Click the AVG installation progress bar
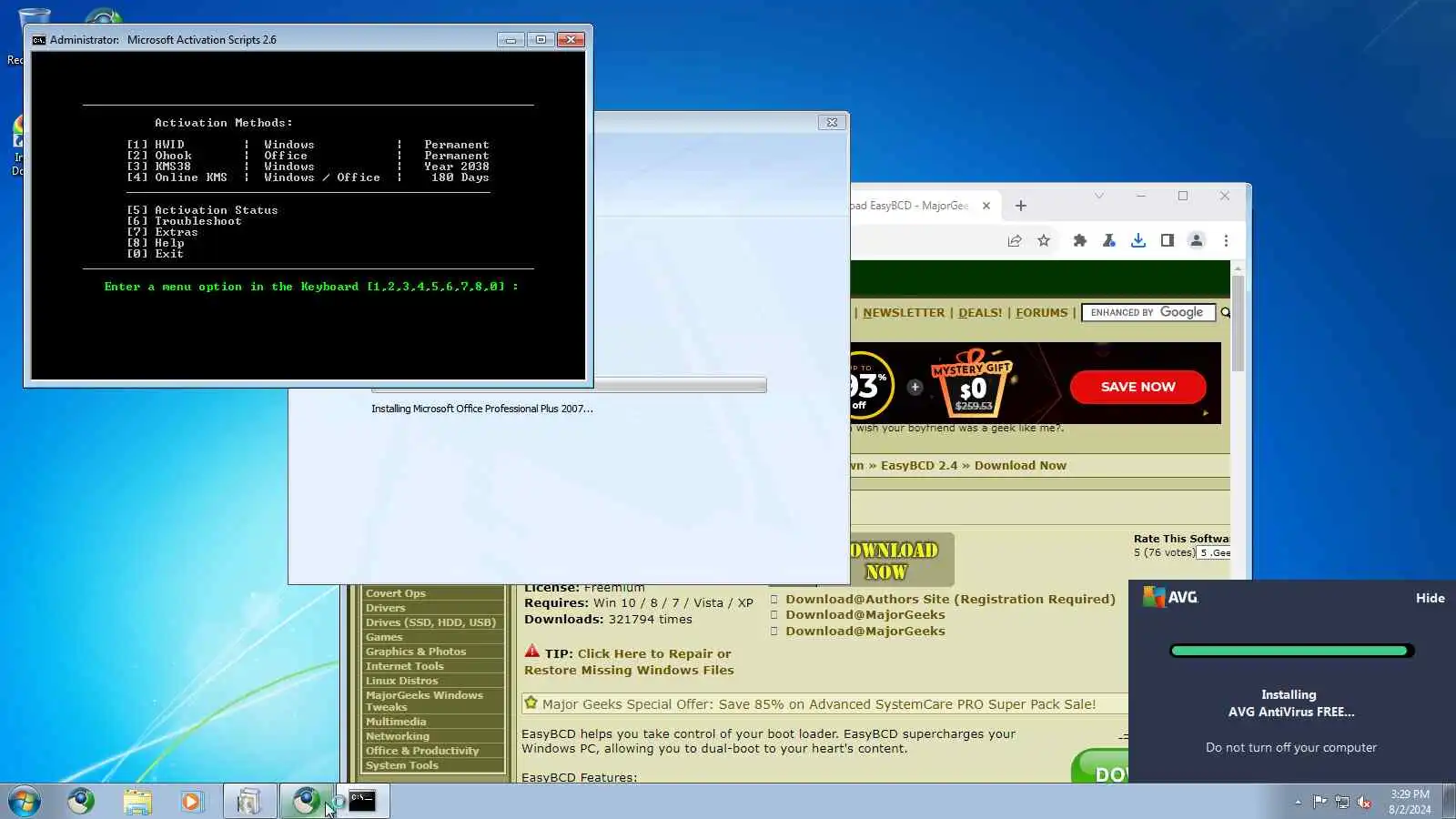 tap(1291, 651)
